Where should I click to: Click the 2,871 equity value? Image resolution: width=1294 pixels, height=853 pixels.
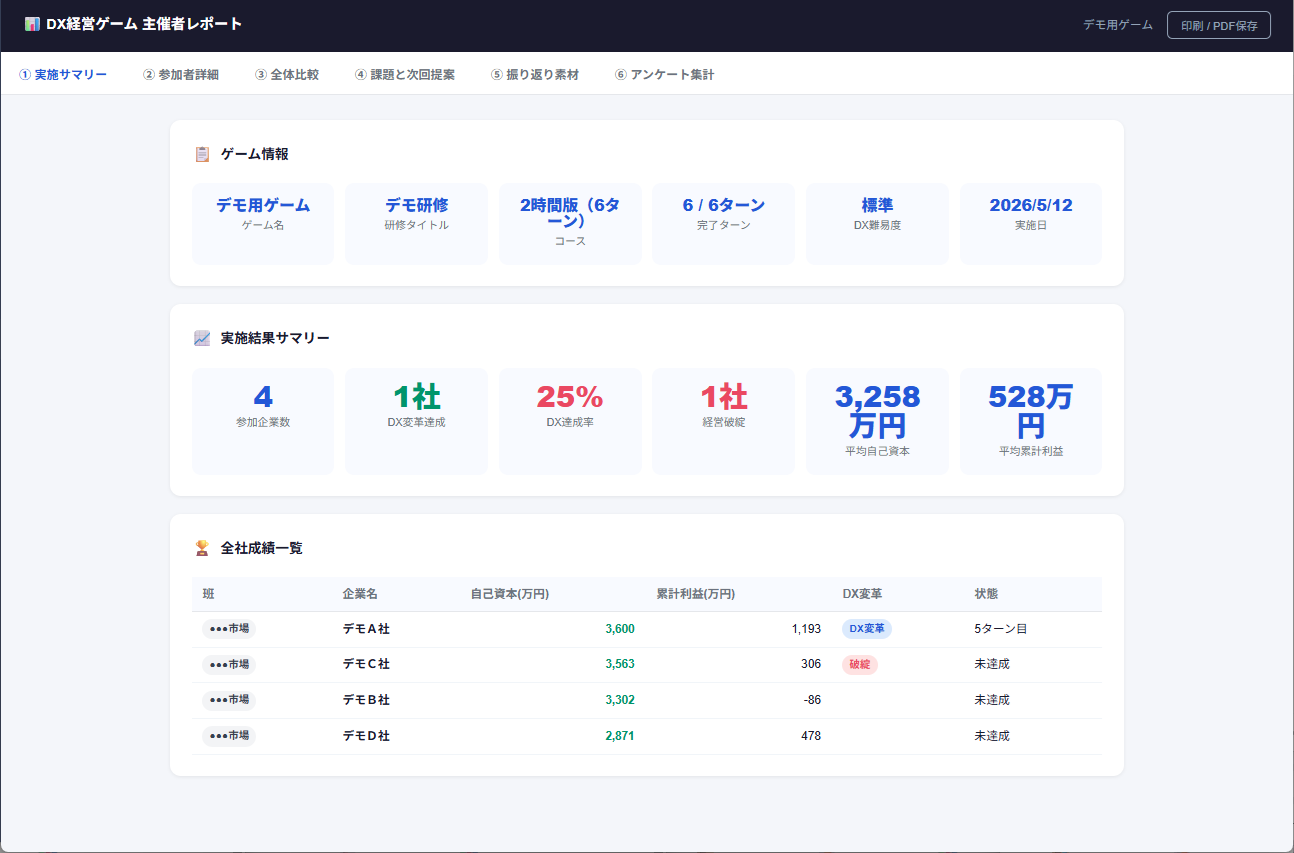point(620,736)
